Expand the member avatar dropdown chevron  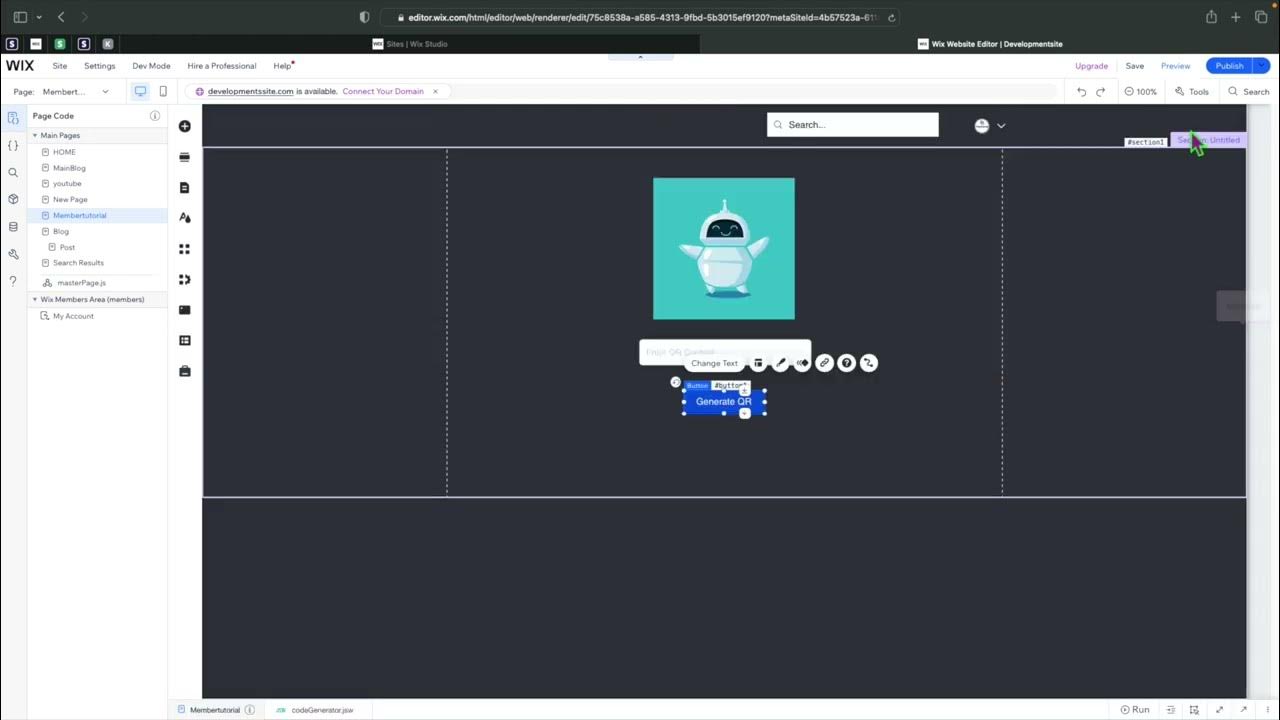click(1001, 125)
